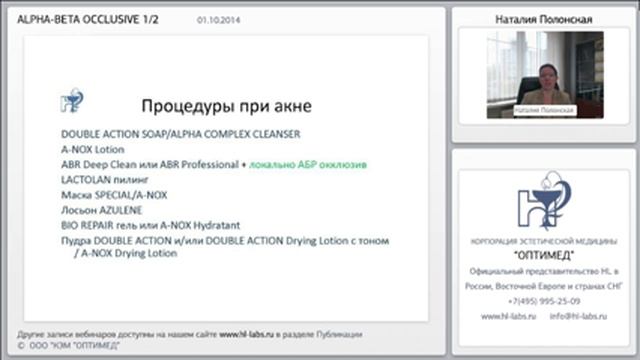Click the A-NOX Lotion line
The height and width of the screenshot is (360, 640).
tap(93, 149)
